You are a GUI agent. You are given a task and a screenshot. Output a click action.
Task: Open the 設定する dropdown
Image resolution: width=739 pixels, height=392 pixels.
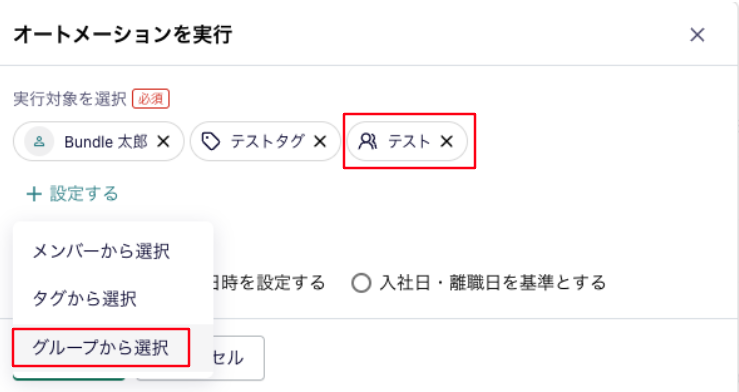(72, 194)
